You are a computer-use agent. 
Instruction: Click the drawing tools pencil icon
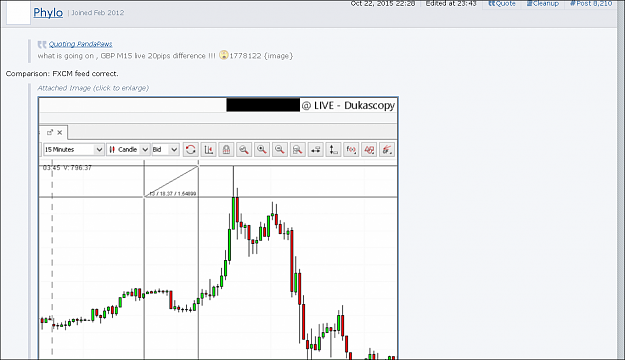(x=387, y=150)
